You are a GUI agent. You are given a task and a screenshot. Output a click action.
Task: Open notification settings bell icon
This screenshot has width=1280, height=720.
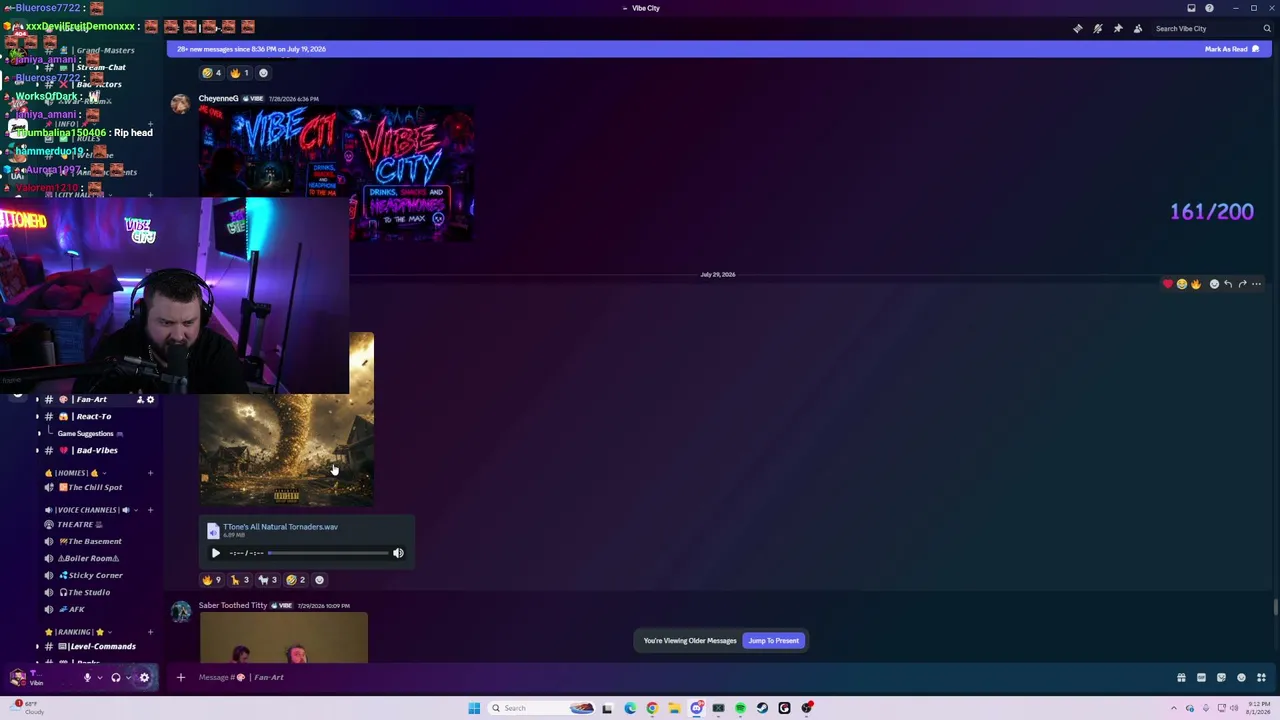pos(1098,28)
